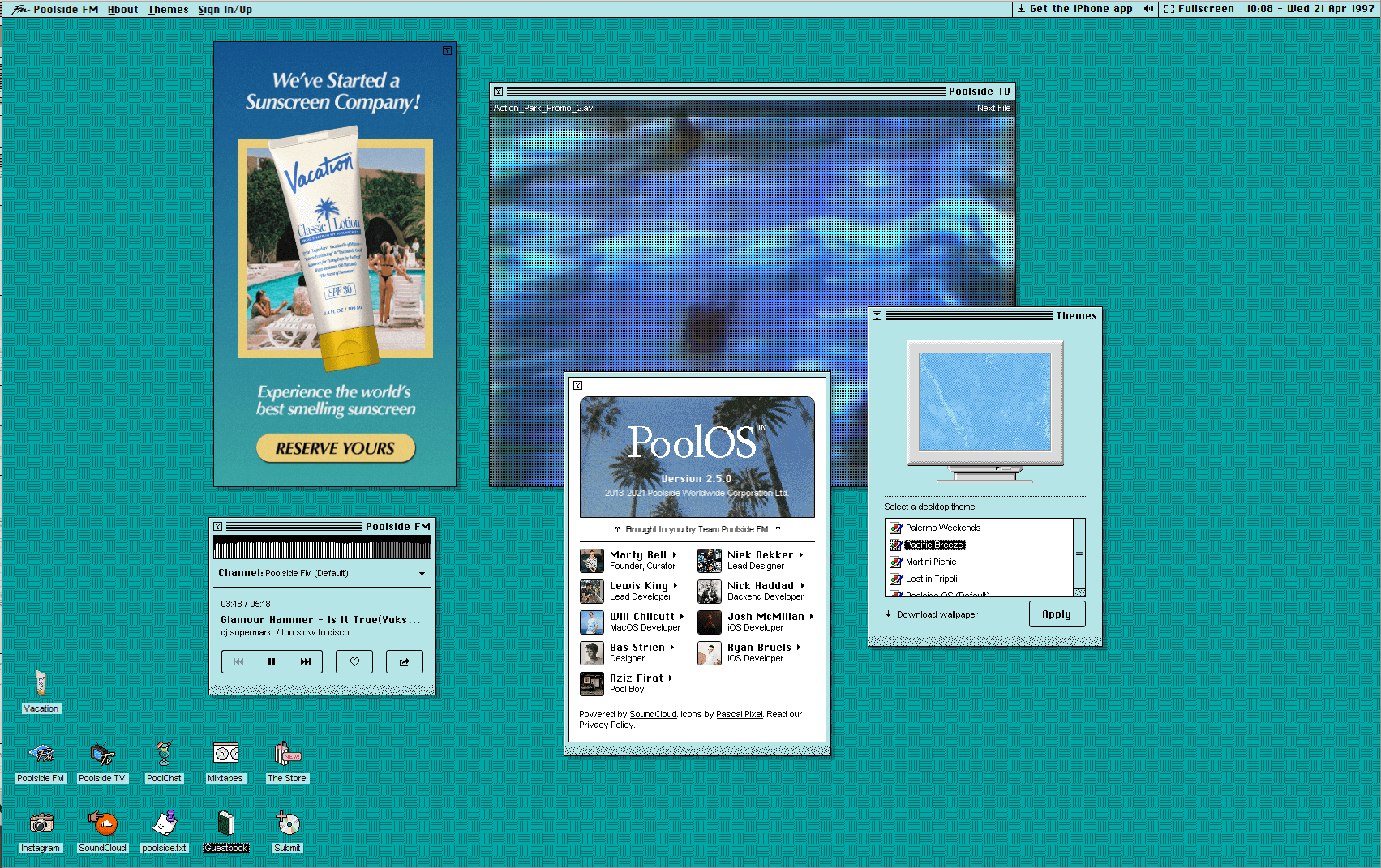Open the PoolChat desktop icon
1381x868 pixels.
coord(164,762)
